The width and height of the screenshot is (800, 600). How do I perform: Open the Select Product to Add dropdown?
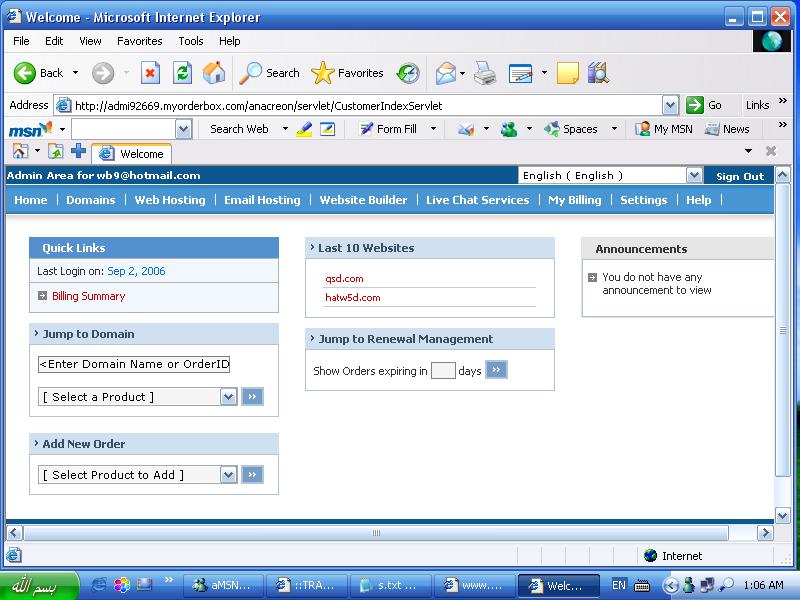pyautogui.click(x=228, y=475)
